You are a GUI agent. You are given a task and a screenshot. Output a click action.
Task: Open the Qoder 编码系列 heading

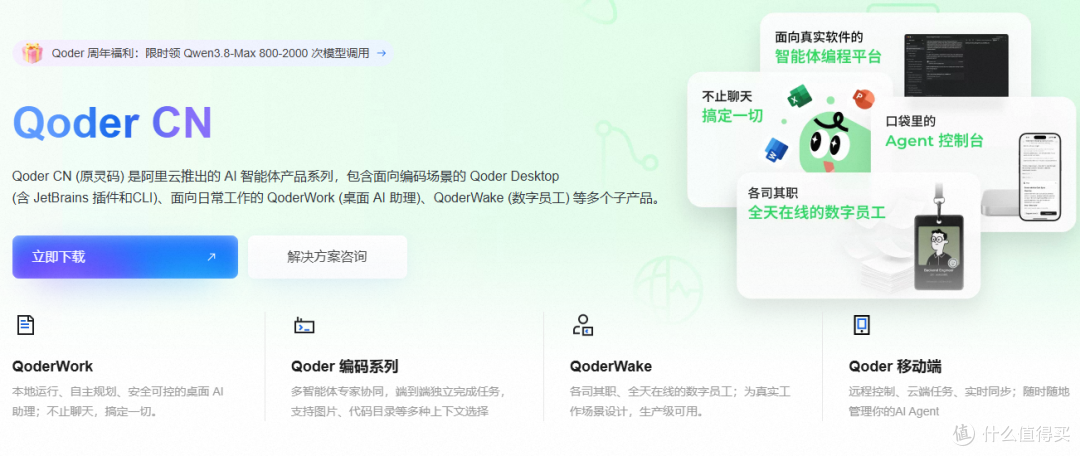344,366
